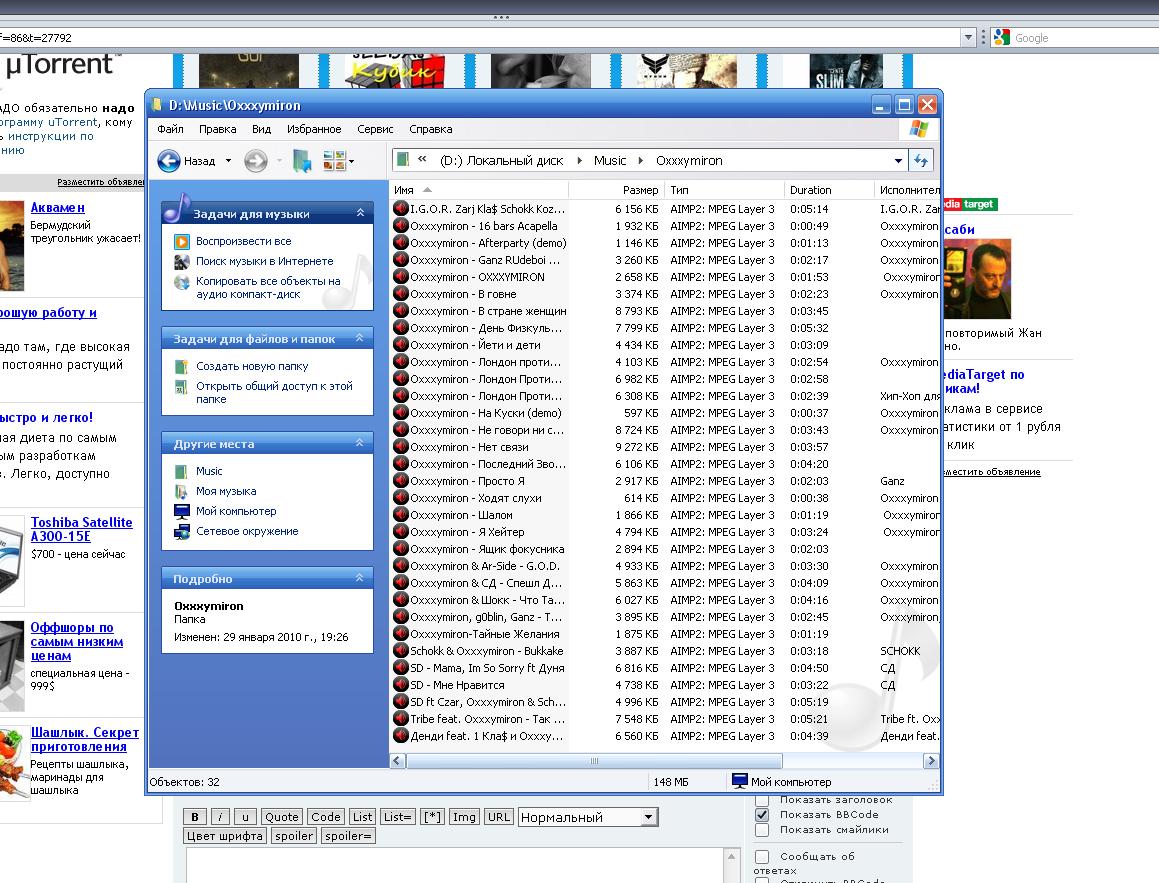Viewport: 1159px width, 883px height.
Task: Click the Back (Назад) arrow icon
Action: [x=169, y=161]
